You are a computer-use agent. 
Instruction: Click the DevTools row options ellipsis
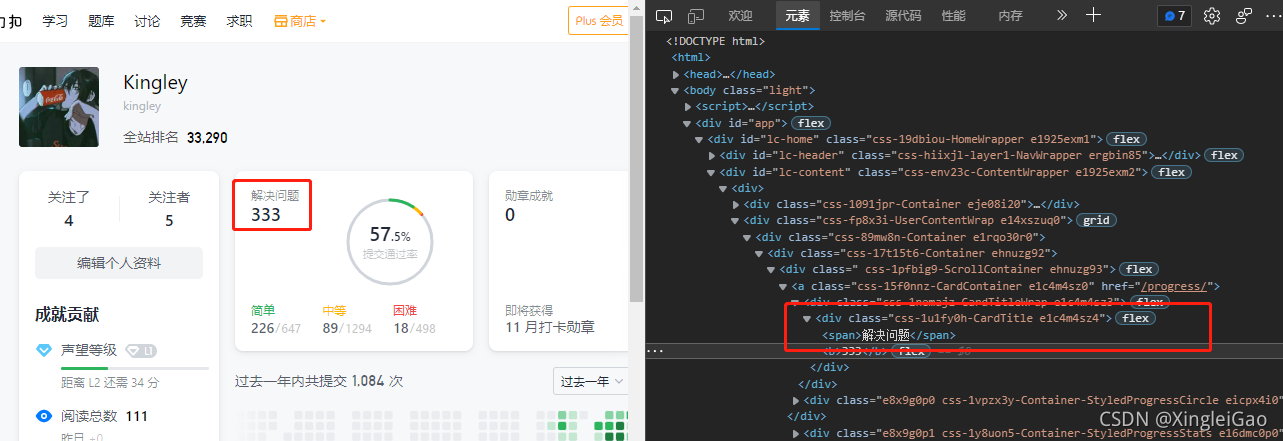click(656, 351)
